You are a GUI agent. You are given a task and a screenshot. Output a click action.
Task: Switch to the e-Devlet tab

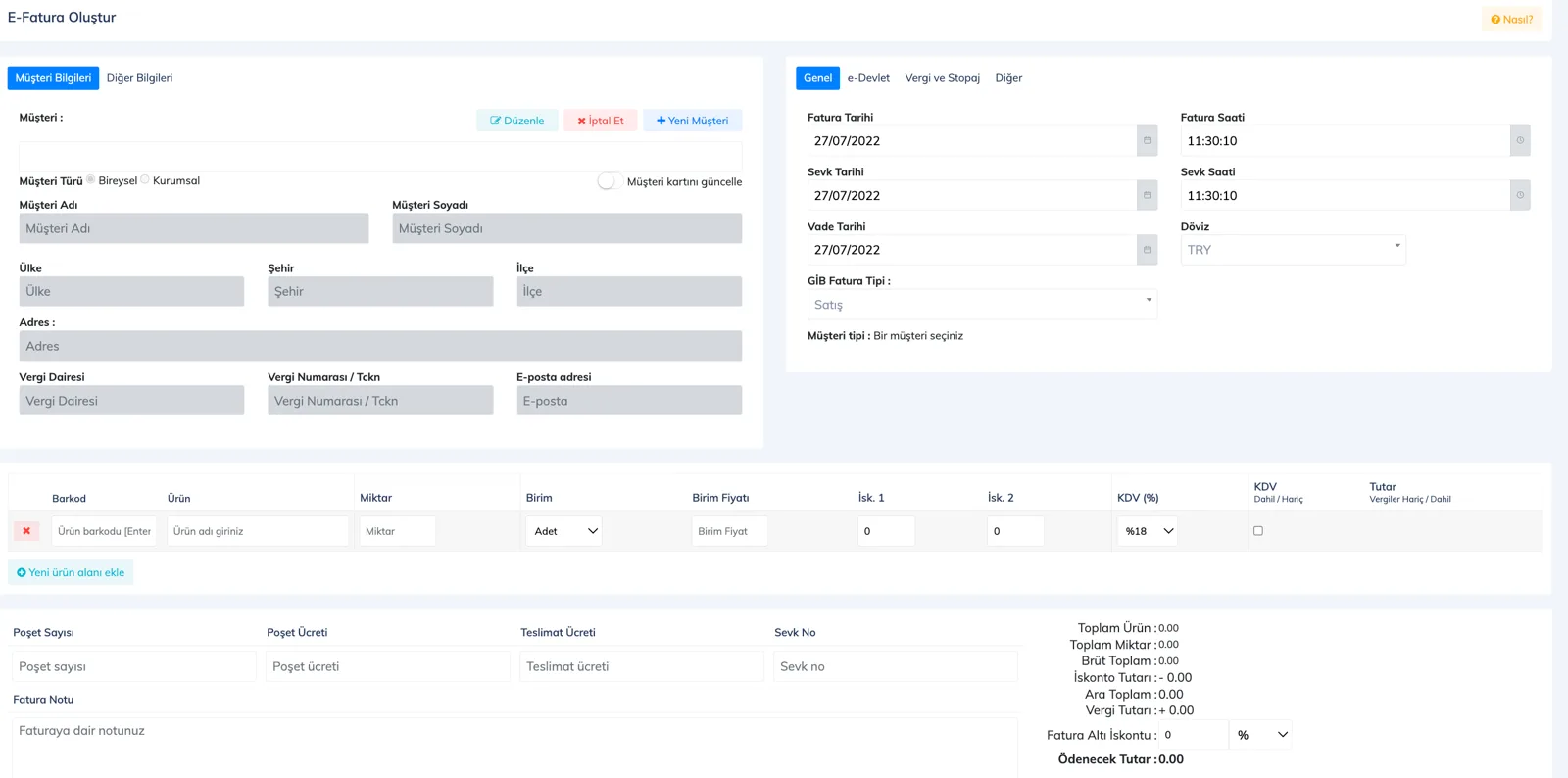coord(868,78)
